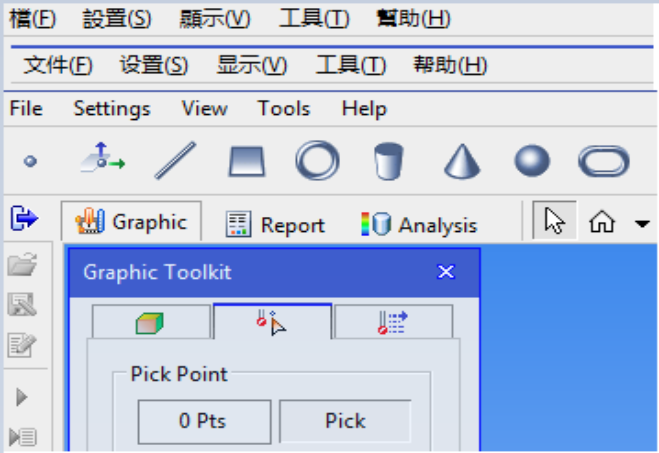Expand the dropdown arrow beside the home icon
Viewport: 659px width, 453px height.
tap(642, 224)
